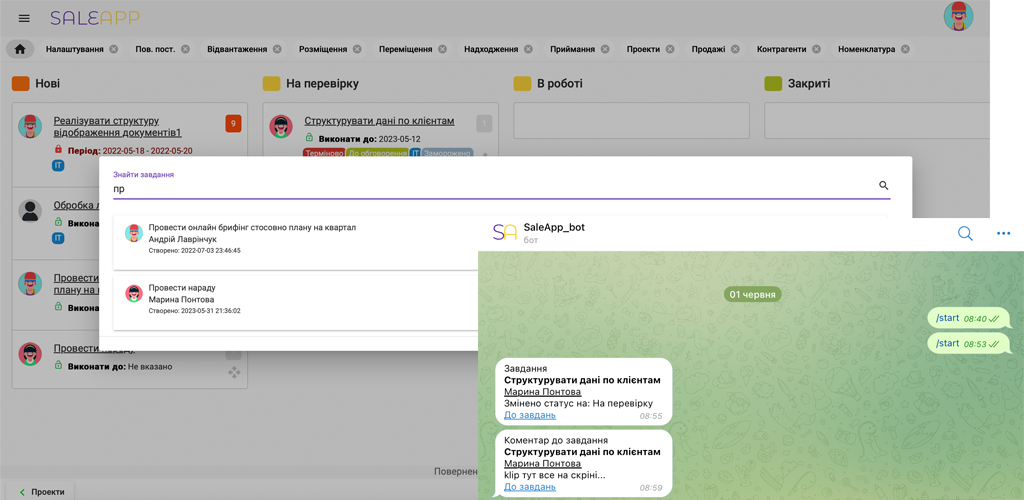Viewport: 1024px width, 500px height.
Task: Close the Розміщення tab
Action: pos(357,49)
